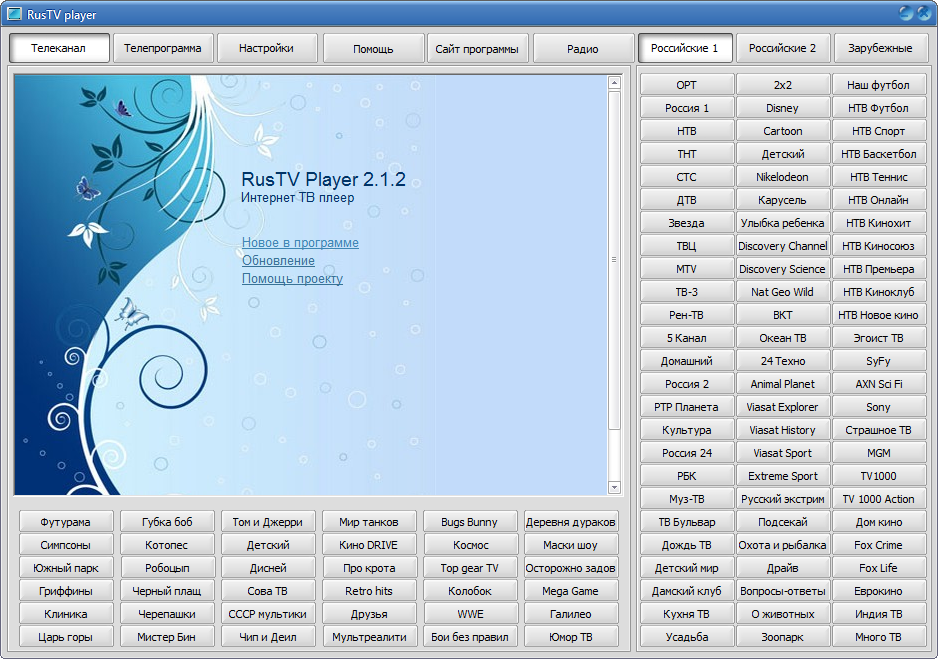
Task: Show the Зарубежные channel list
Action: [x=880, y=48]
